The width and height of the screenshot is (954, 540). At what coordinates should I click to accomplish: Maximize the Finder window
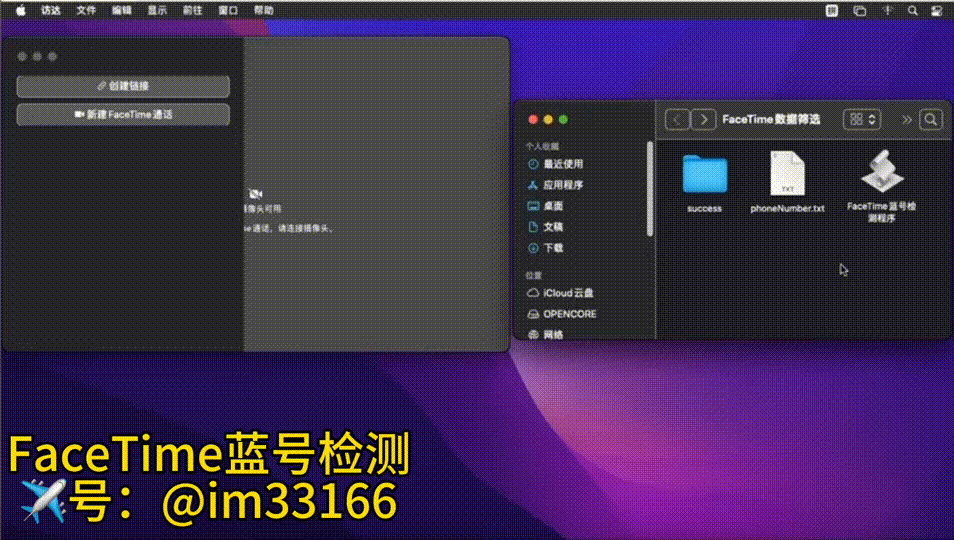click(563, 120)
